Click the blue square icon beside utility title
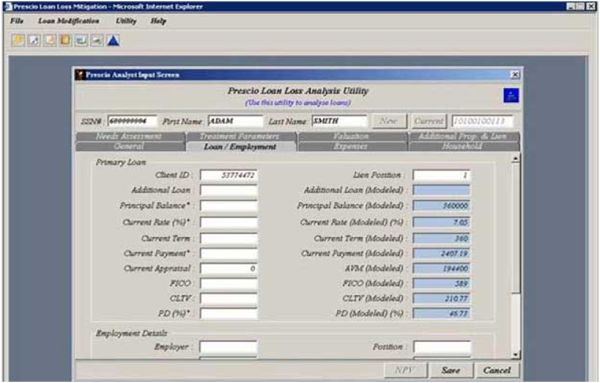 click(x=511, y=95)
